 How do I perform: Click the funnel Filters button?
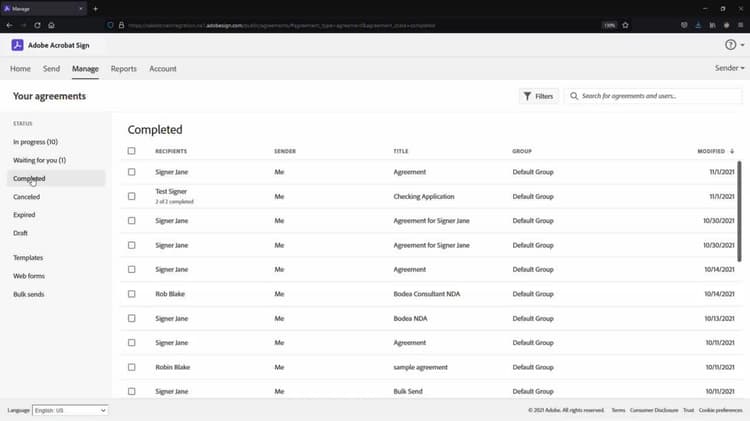(x=539, y=96)
